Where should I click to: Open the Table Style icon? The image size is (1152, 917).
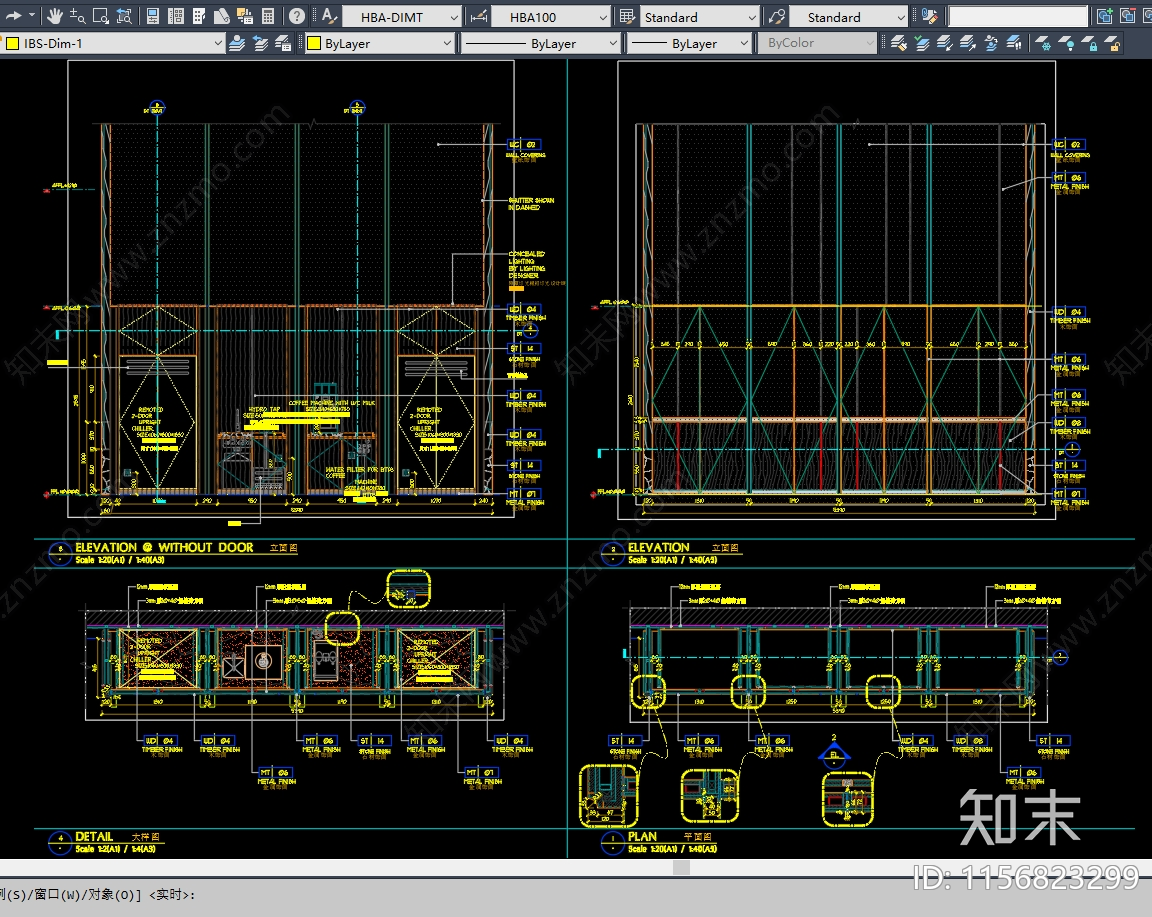[627, 16]
